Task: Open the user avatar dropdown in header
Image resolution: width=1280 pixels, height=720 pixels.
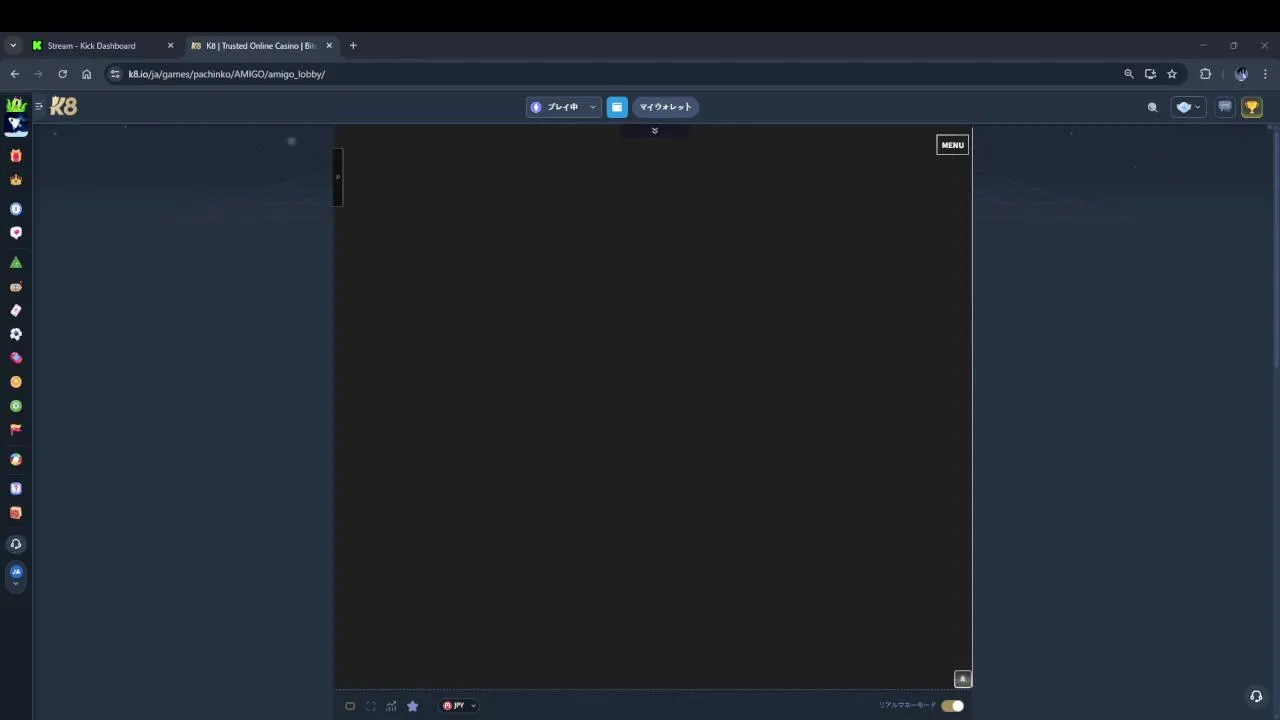Action: point(1188,107)
